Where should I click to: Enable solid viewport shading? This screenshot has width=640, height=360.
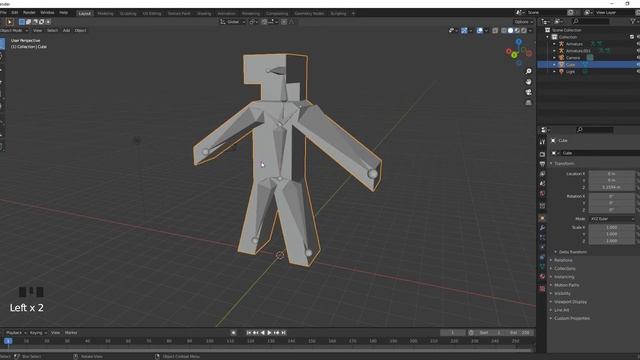pyautogui.click(x=510, y=30)
